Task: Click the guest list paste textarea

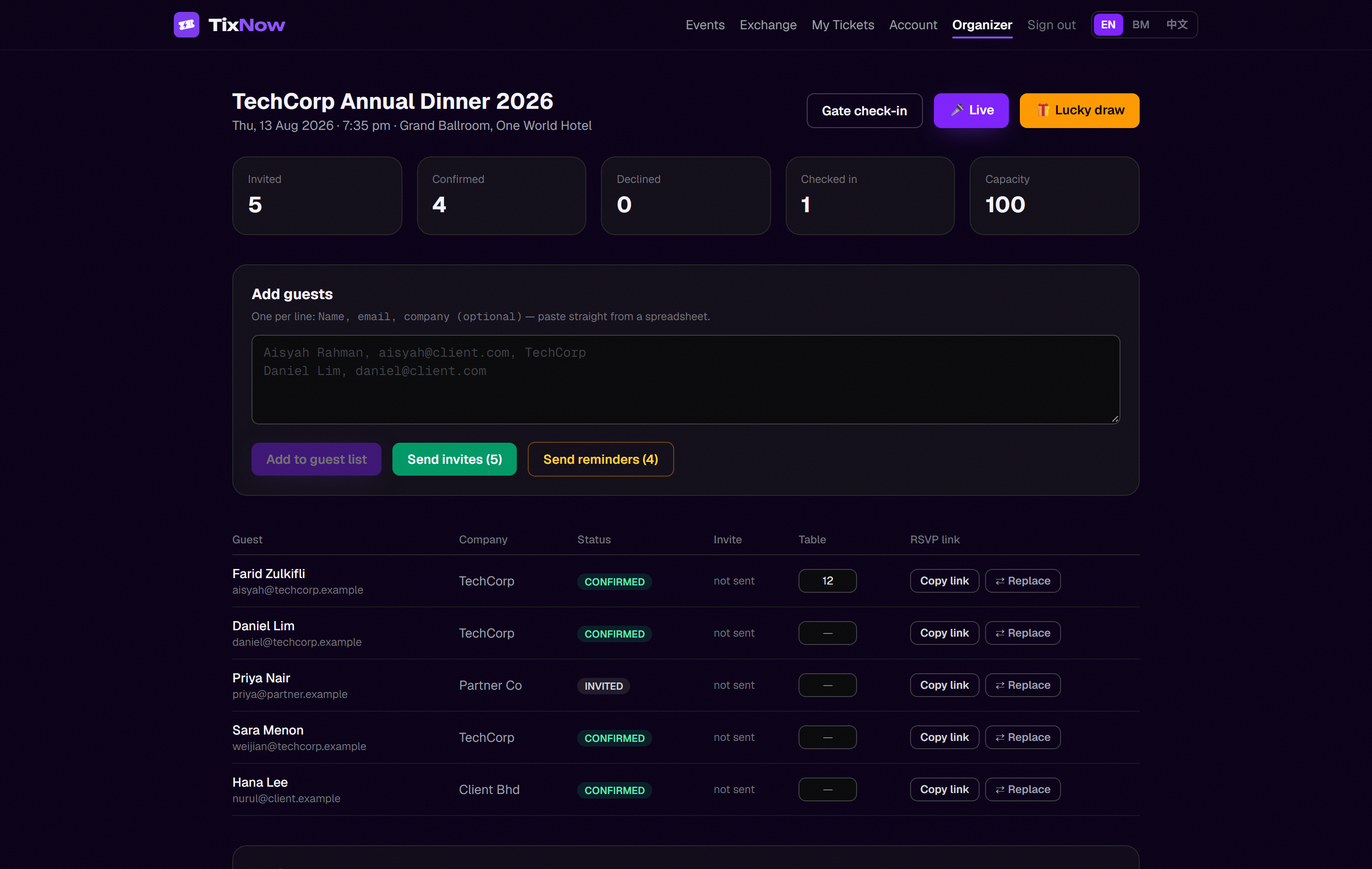Action: pos(686,380)
